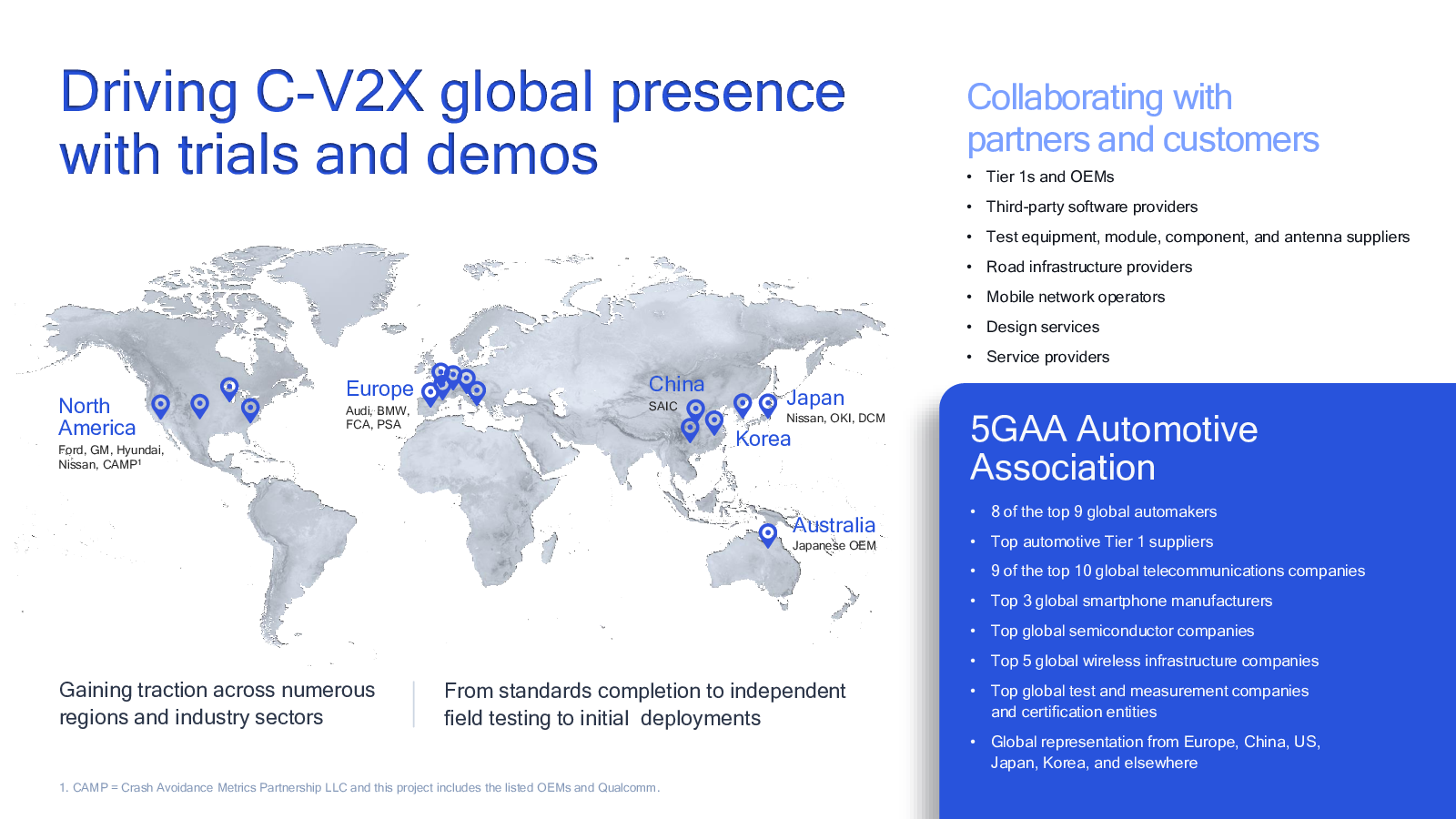Screen dimensions: 1456x819
Task: Click the 'North America' region label
Action: (x=97, y=417)
